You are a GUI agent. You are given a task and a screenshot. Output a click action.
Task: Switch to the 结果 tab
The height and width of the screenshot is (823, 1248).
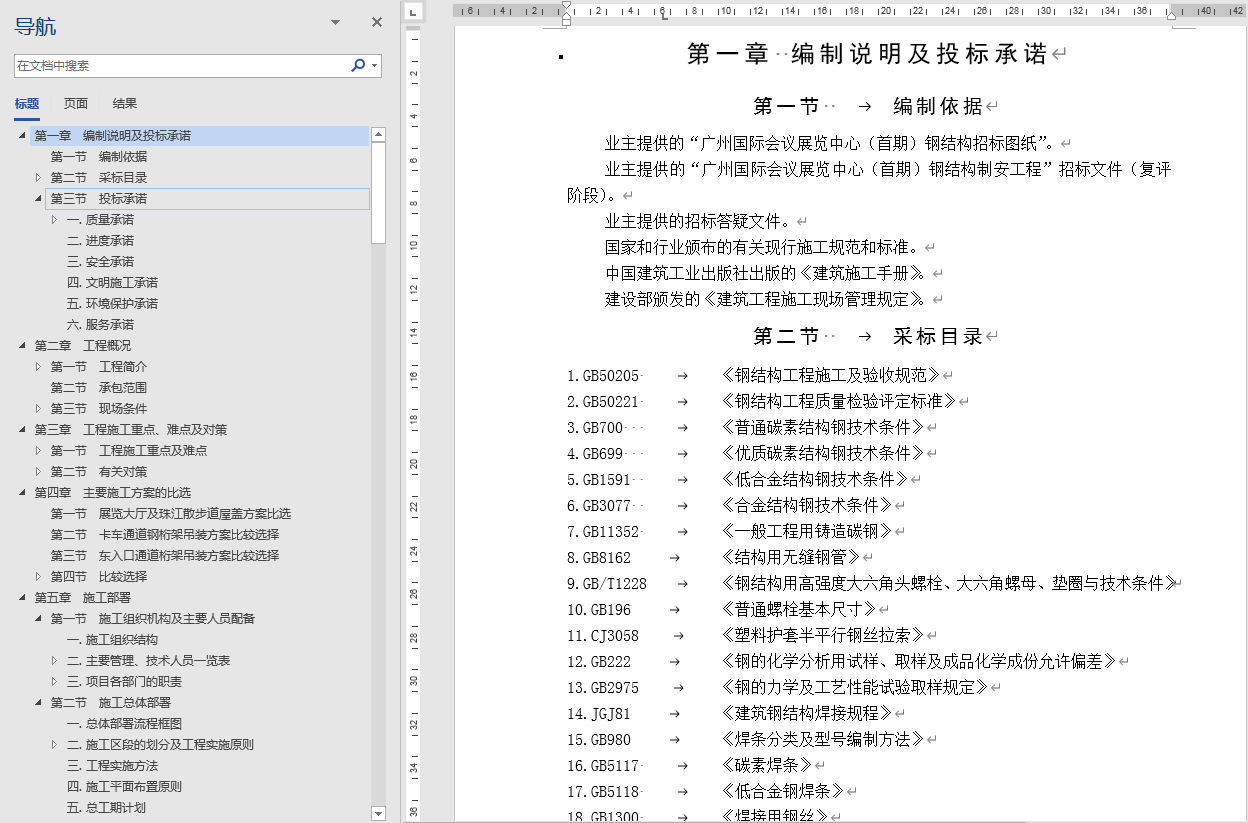(x=125, y=102)
